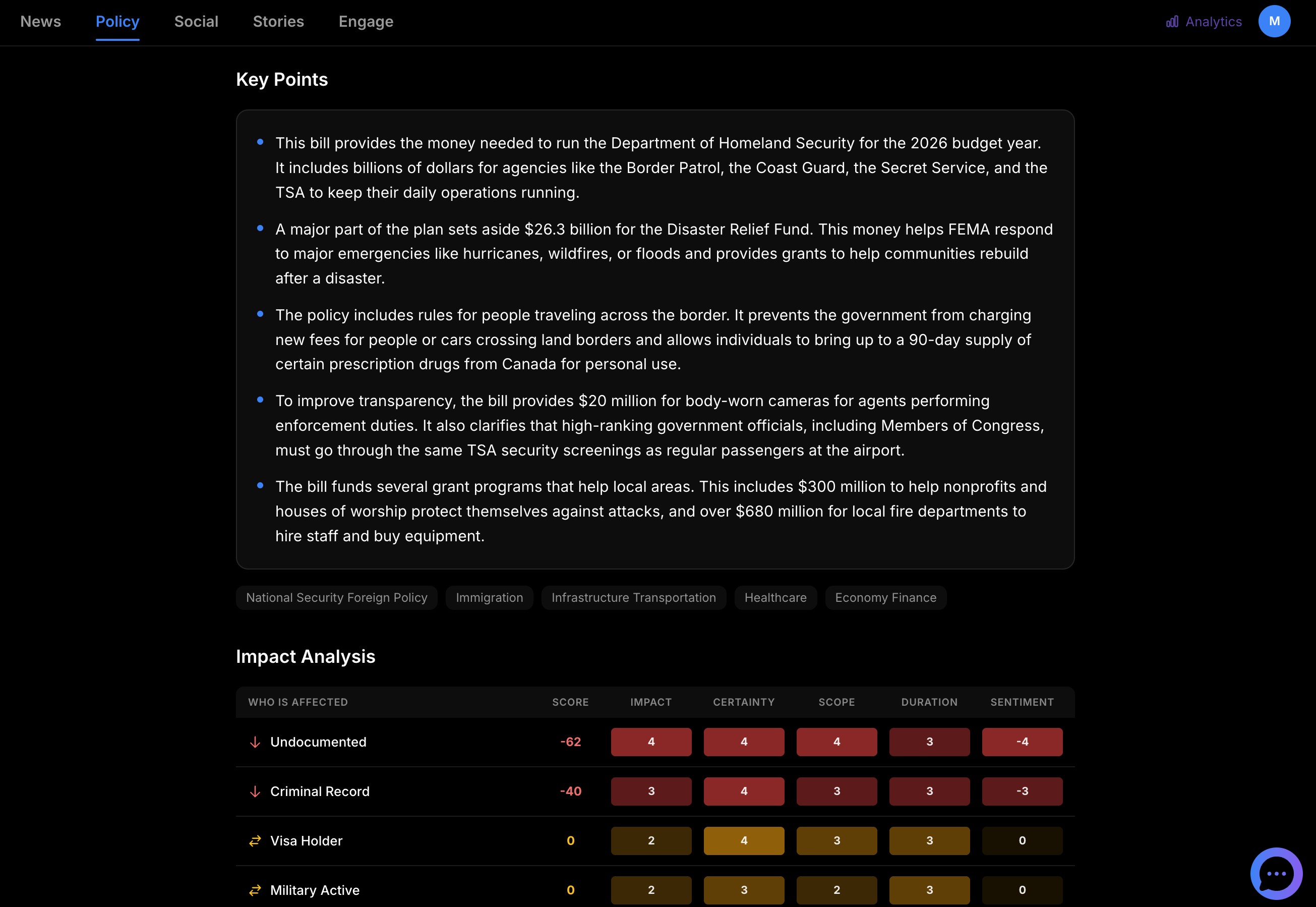Screen dimensions: 1316x907
Task: Sort the table by the SENTIMENT column
Action: tap(1022, 702)
